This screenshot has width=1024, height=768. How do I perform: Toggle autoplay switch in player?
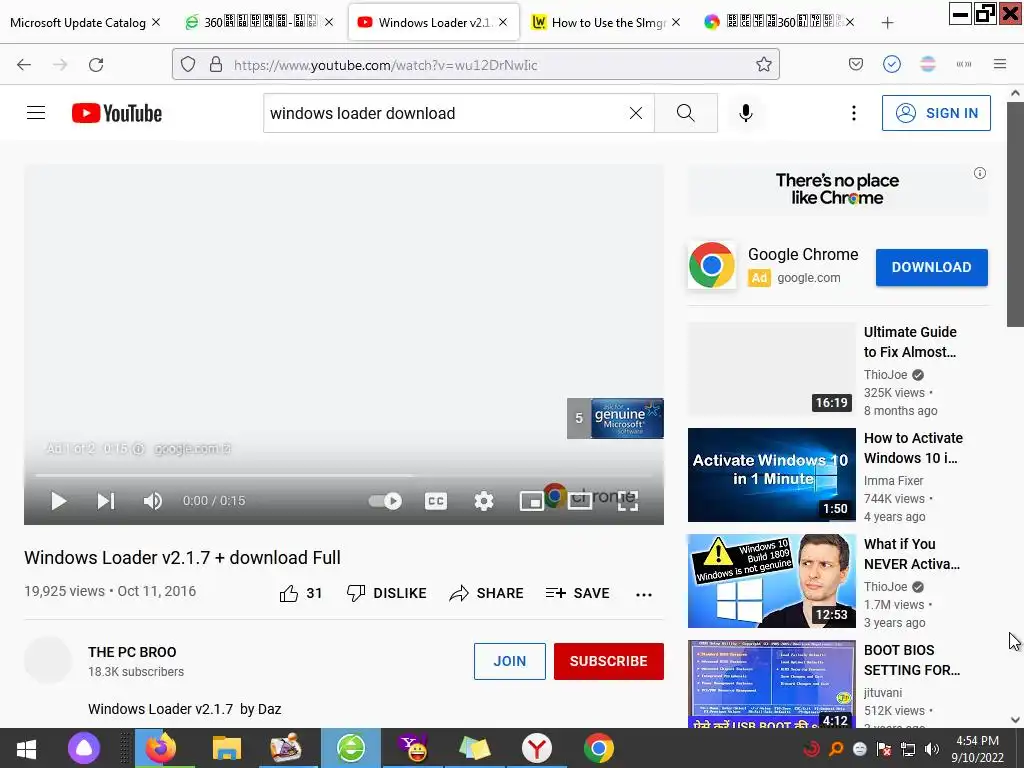[385, 501]
